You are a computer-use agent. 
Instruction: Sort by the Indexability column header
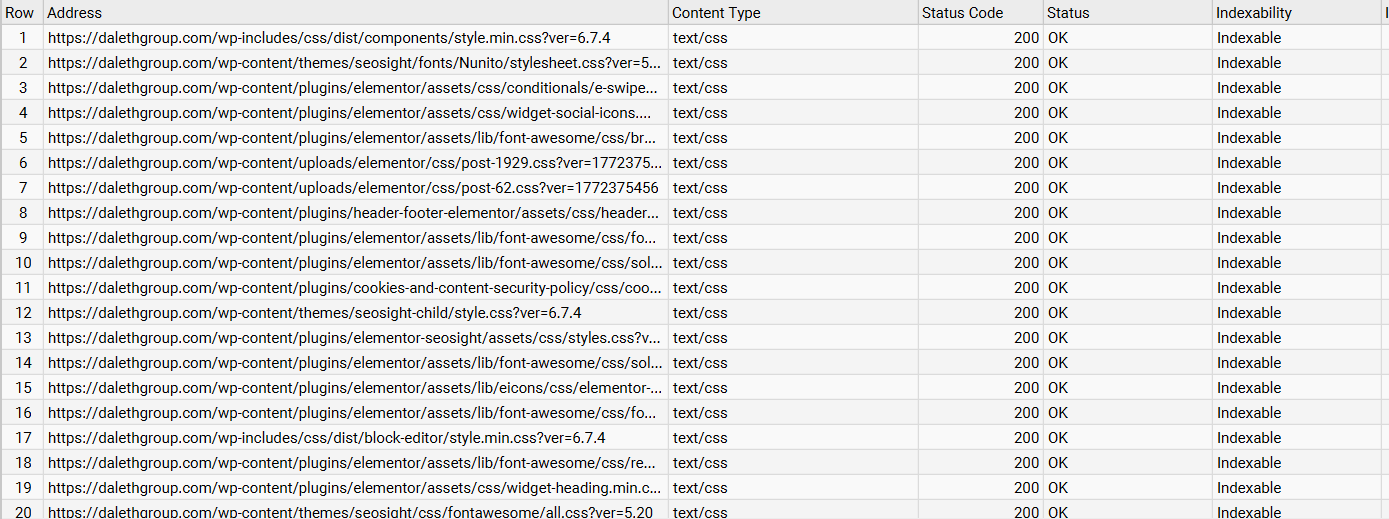coord(1254,13)
